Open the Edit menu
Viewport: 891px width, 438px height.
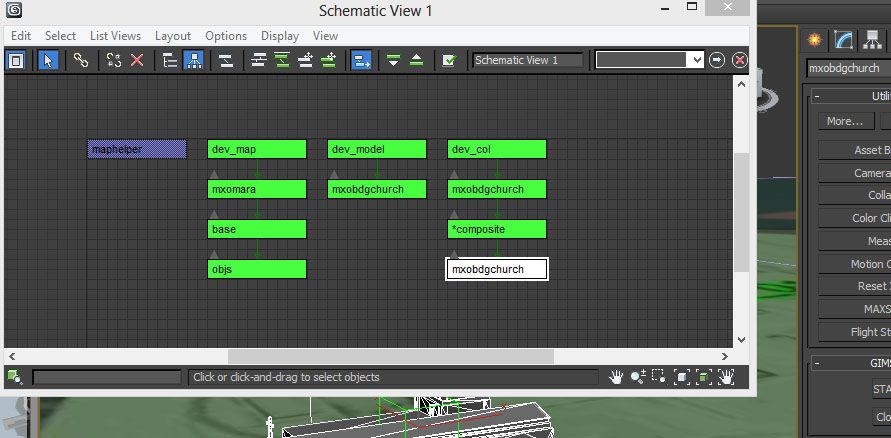click(x=21, y=36)
